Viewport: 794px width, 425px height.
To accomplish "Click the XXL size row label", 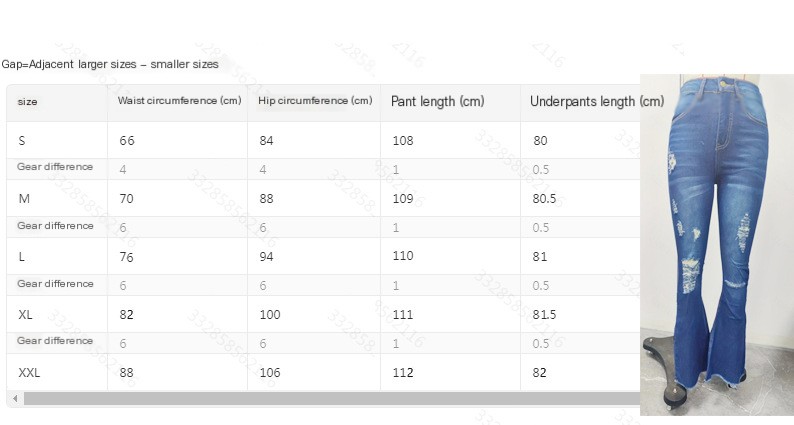I will [29, 373].
